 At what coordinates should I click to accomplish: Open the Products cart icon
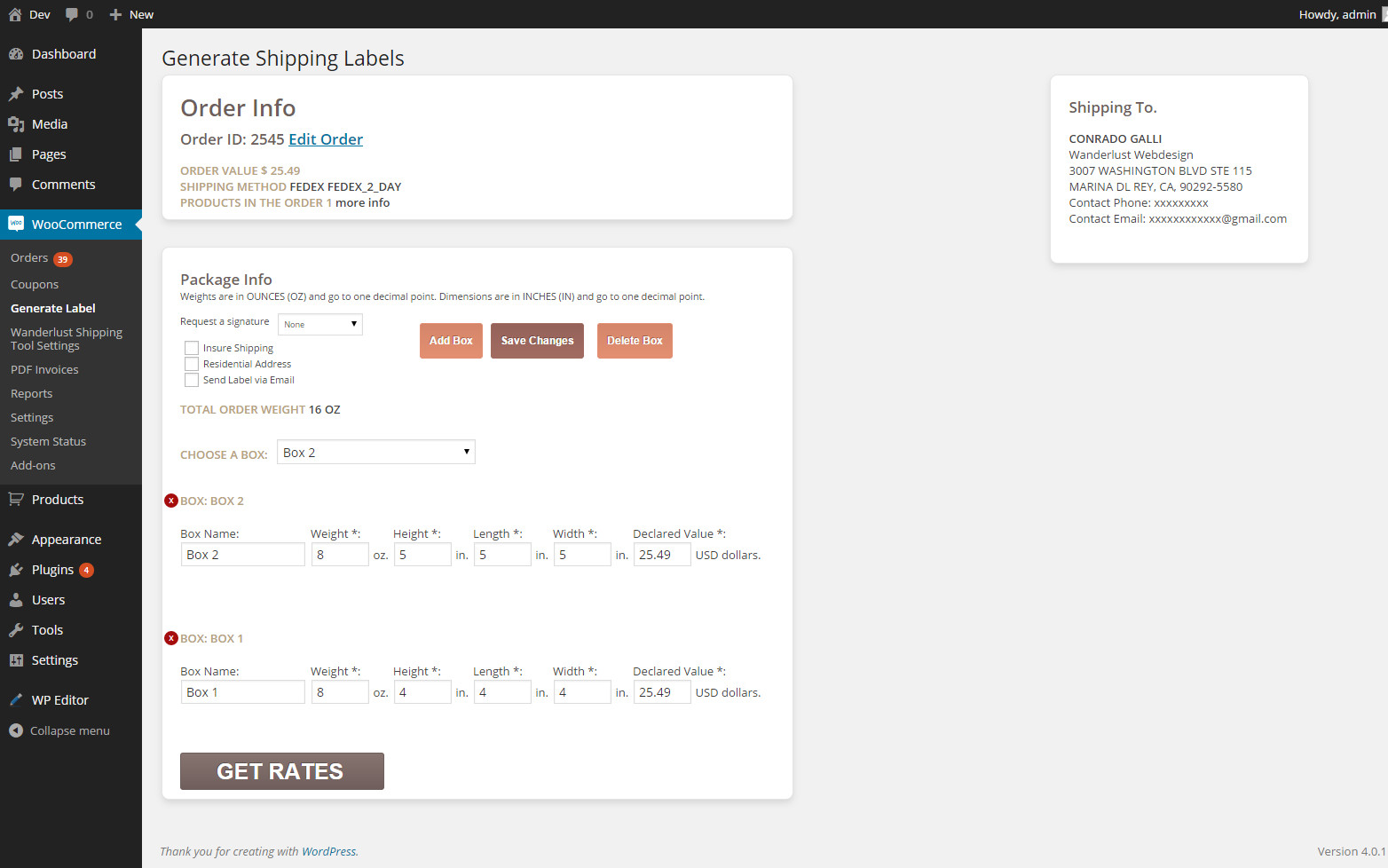coord(16,500)
